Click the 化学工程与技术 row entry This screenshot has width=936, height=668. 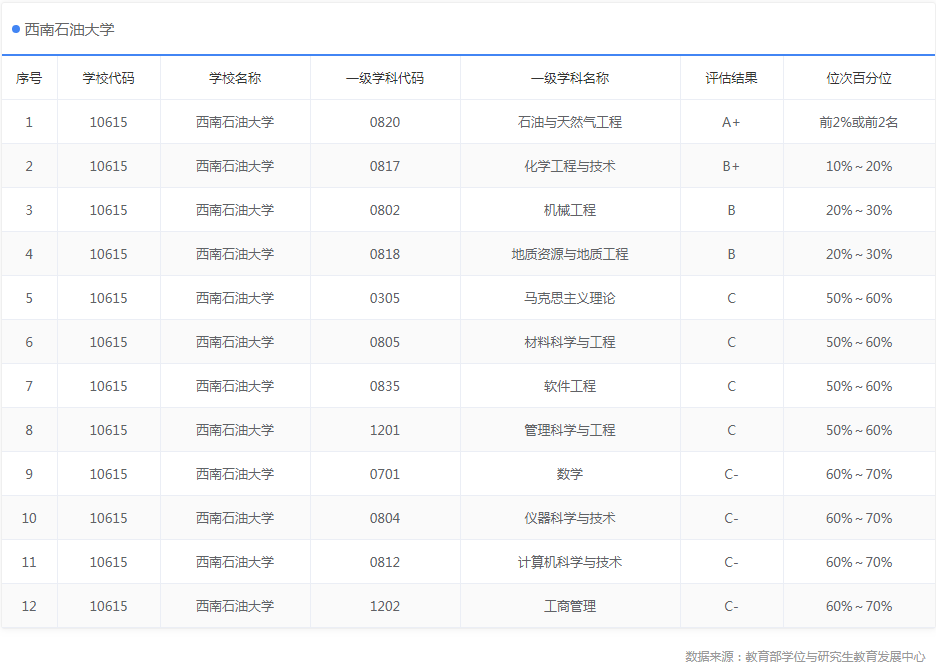pyautogui.click(x=569, y=165)
